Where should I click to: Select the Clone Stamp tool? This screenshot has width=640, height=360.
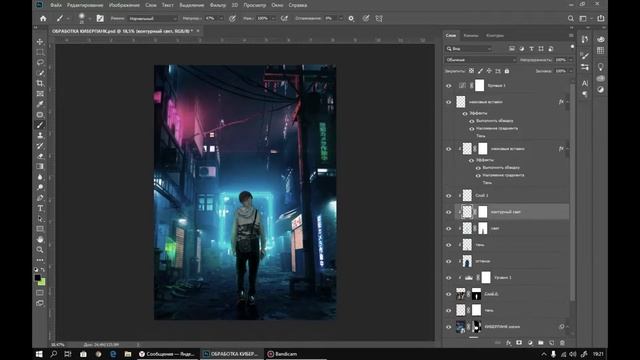(40, 136)
